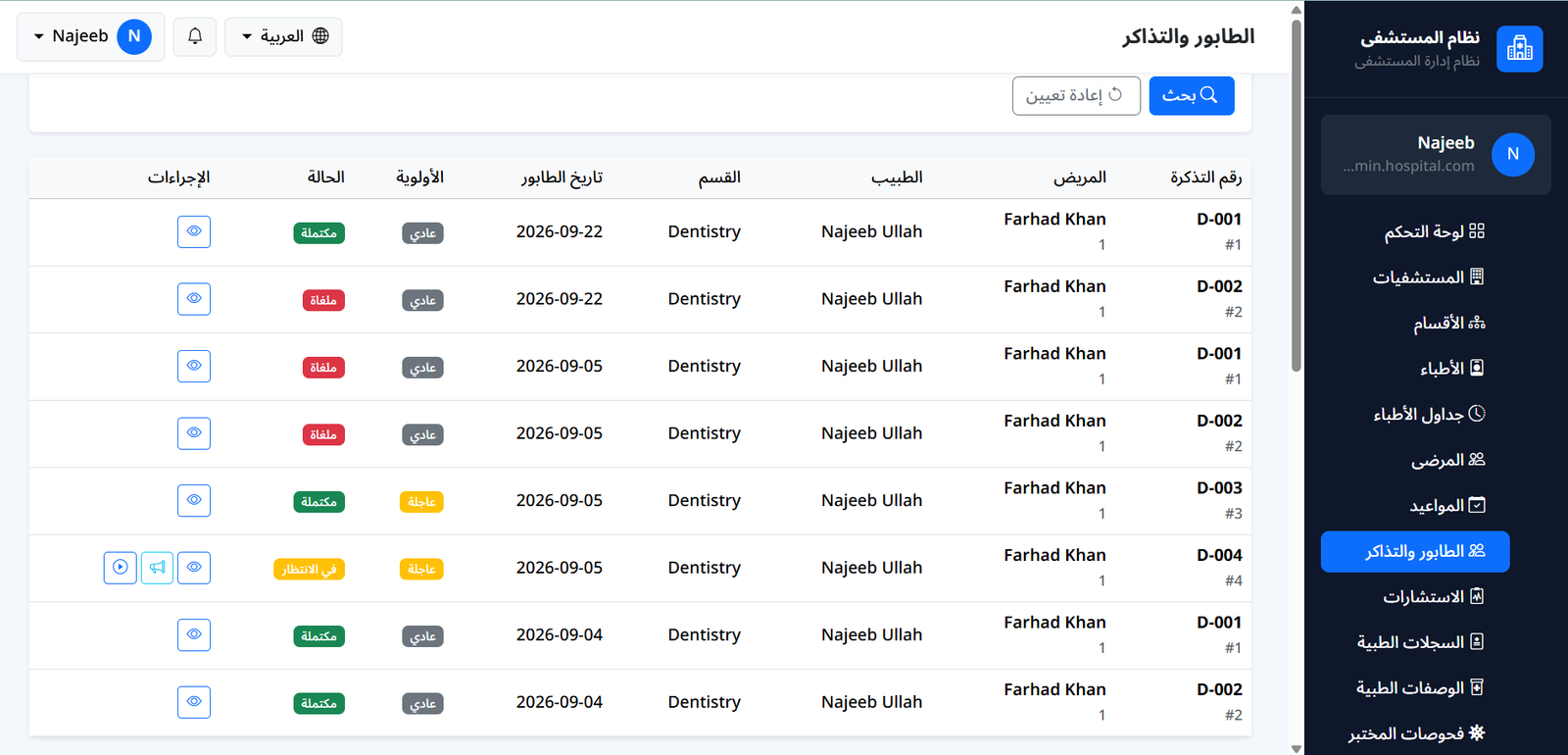The image size is (1568, 755).
Task: Select الطابور والتذاكر sidebar item
Action: pyautogui.click(x=1415, y=552)
